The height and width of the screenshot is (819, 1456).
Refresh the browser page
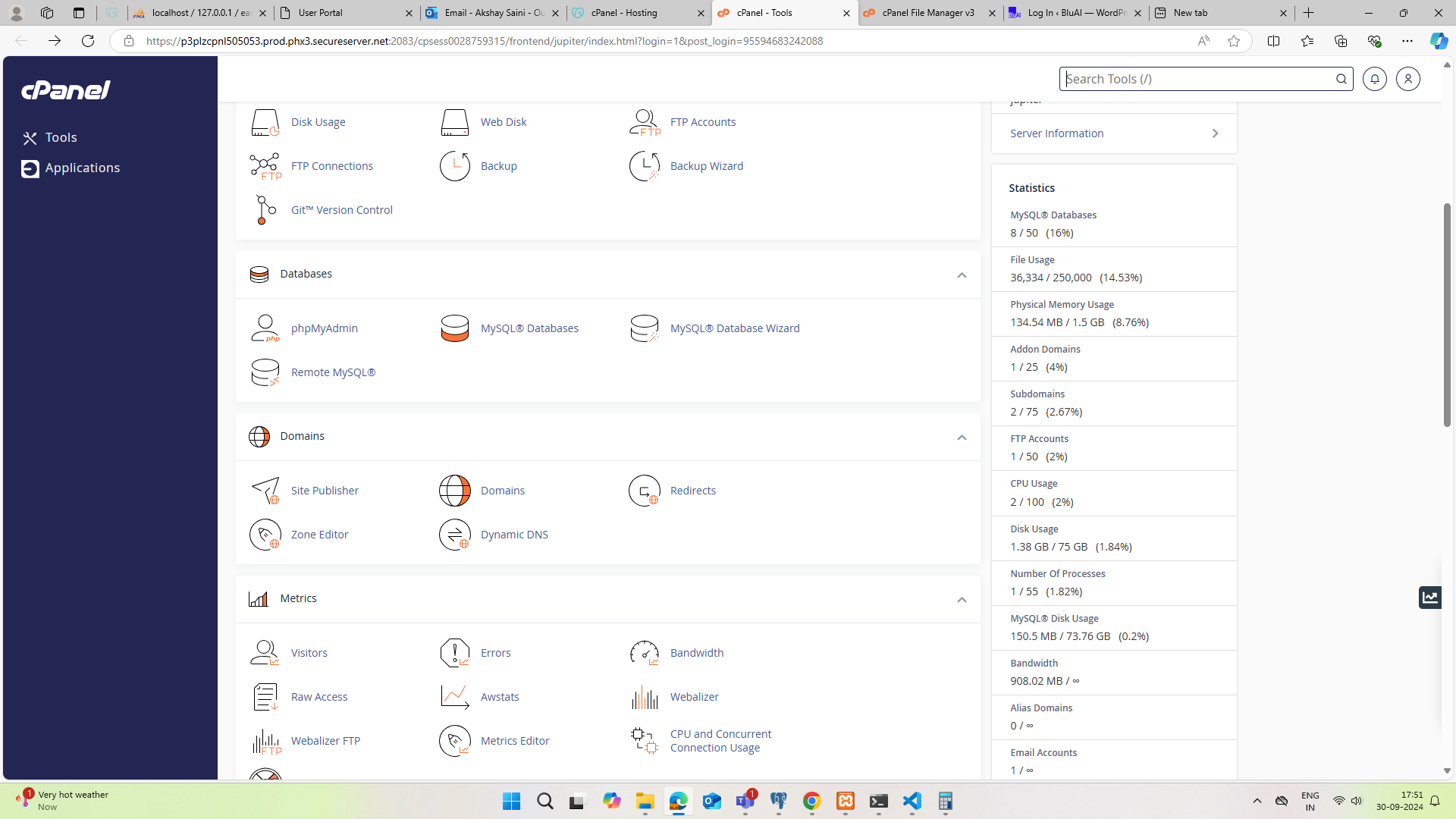(x=88, y=41)
